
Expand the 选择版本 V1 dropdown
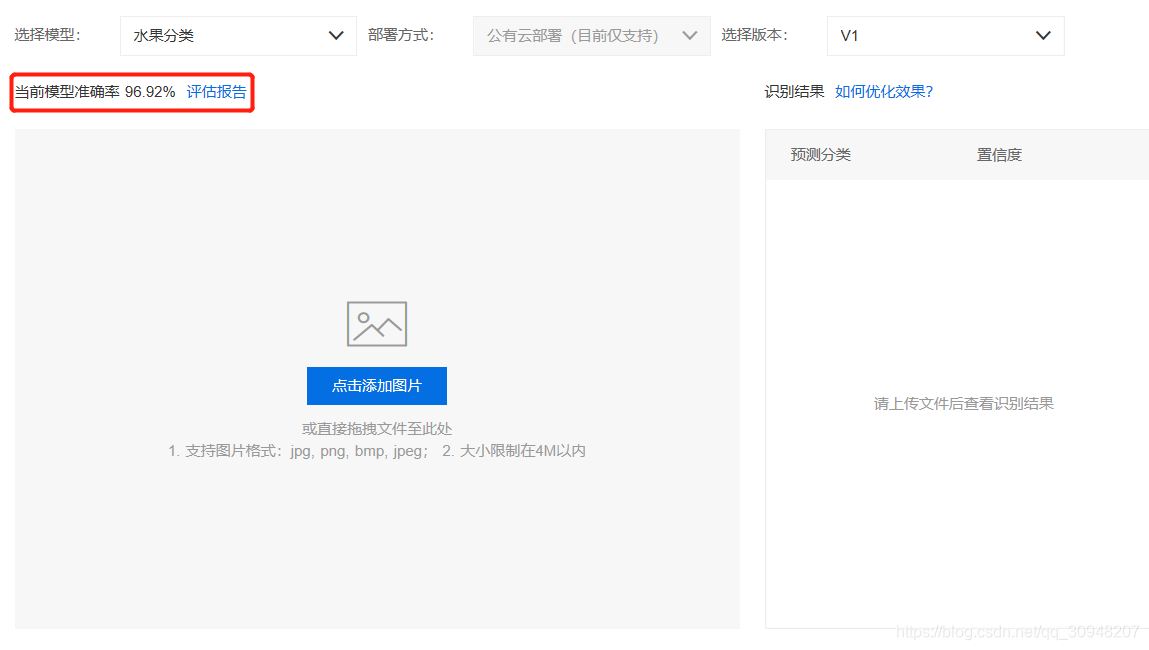click(944, 35)
